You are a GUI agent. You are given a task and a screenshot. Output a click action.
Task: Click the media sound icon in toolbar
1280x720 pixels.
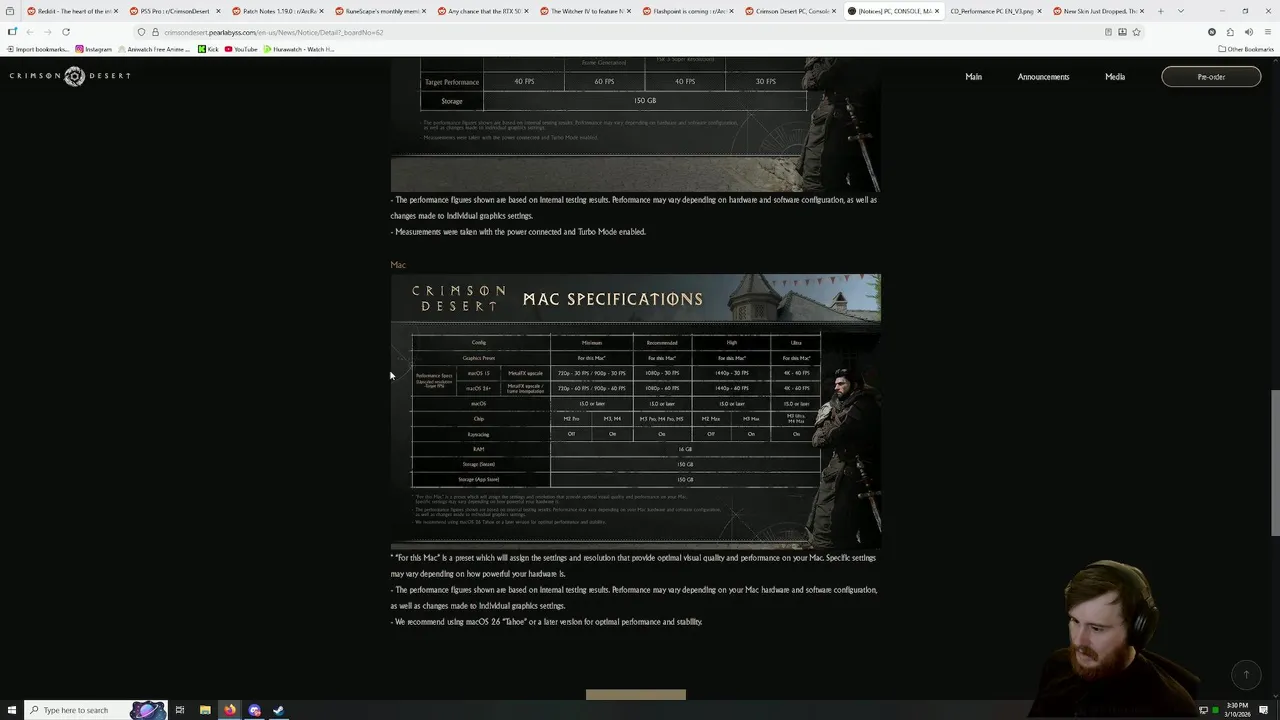tap(1248, 32)
